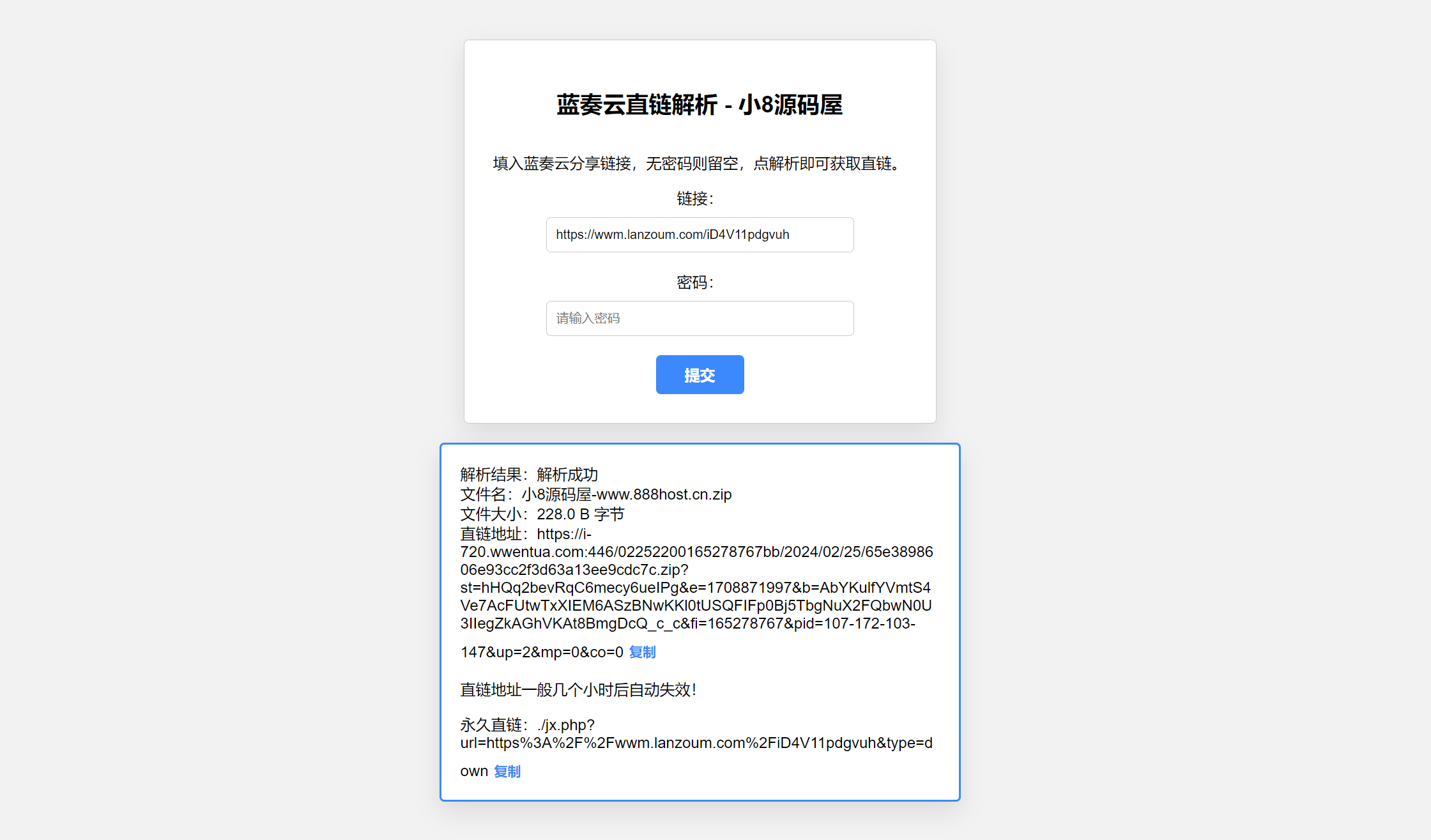Click the 提交 button to submit
Image resolution: width=1431 pixels, height=840 pixels.
pos(700,374)
